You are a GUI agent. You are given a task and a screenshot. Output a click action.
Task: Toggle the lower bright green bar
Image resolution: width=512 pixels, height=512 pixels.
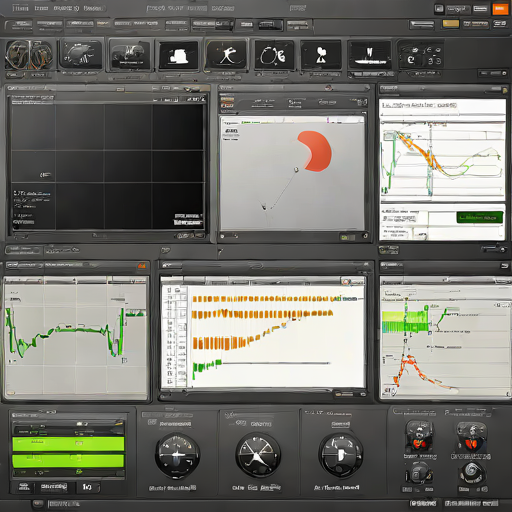(68, 461)
